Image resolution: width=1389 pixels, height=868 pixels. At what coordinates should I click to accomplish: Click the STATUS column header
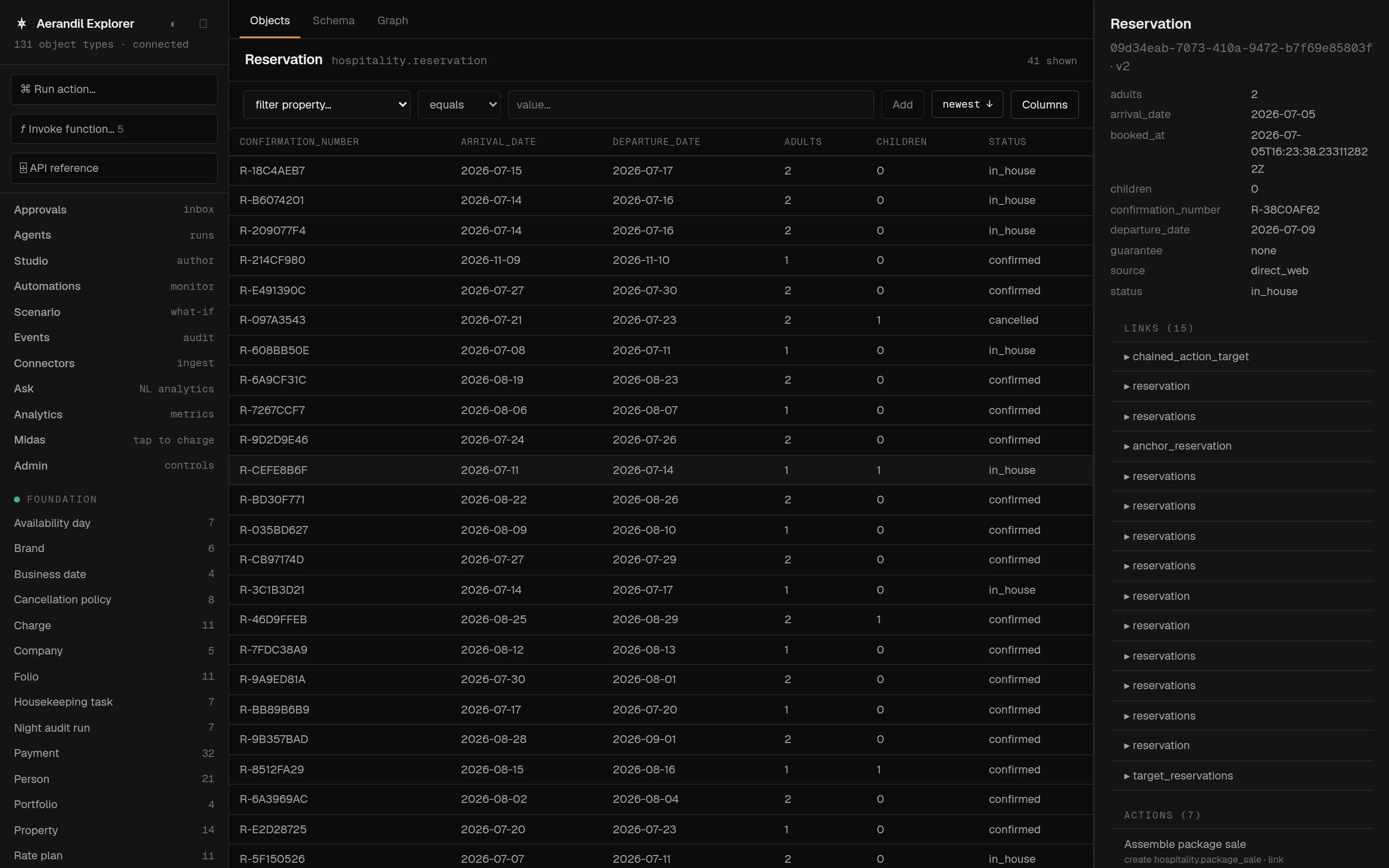[x=1007, y=142]
